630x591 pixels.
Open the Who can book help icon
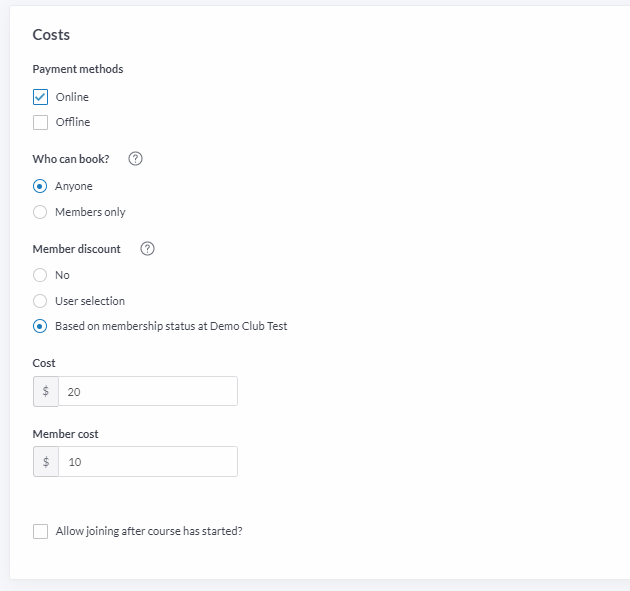pyautogui.click(x=135, y=159)
